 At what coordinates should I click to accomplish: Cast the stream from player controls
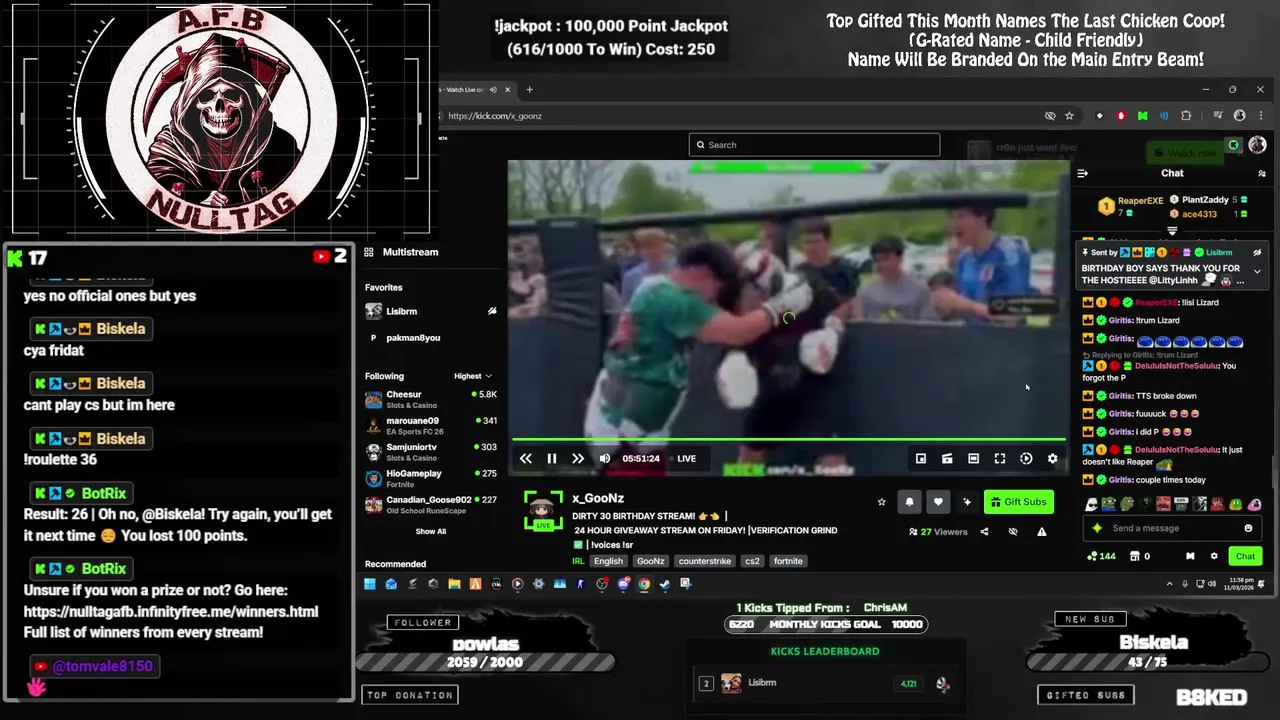[x=947, y=458]
